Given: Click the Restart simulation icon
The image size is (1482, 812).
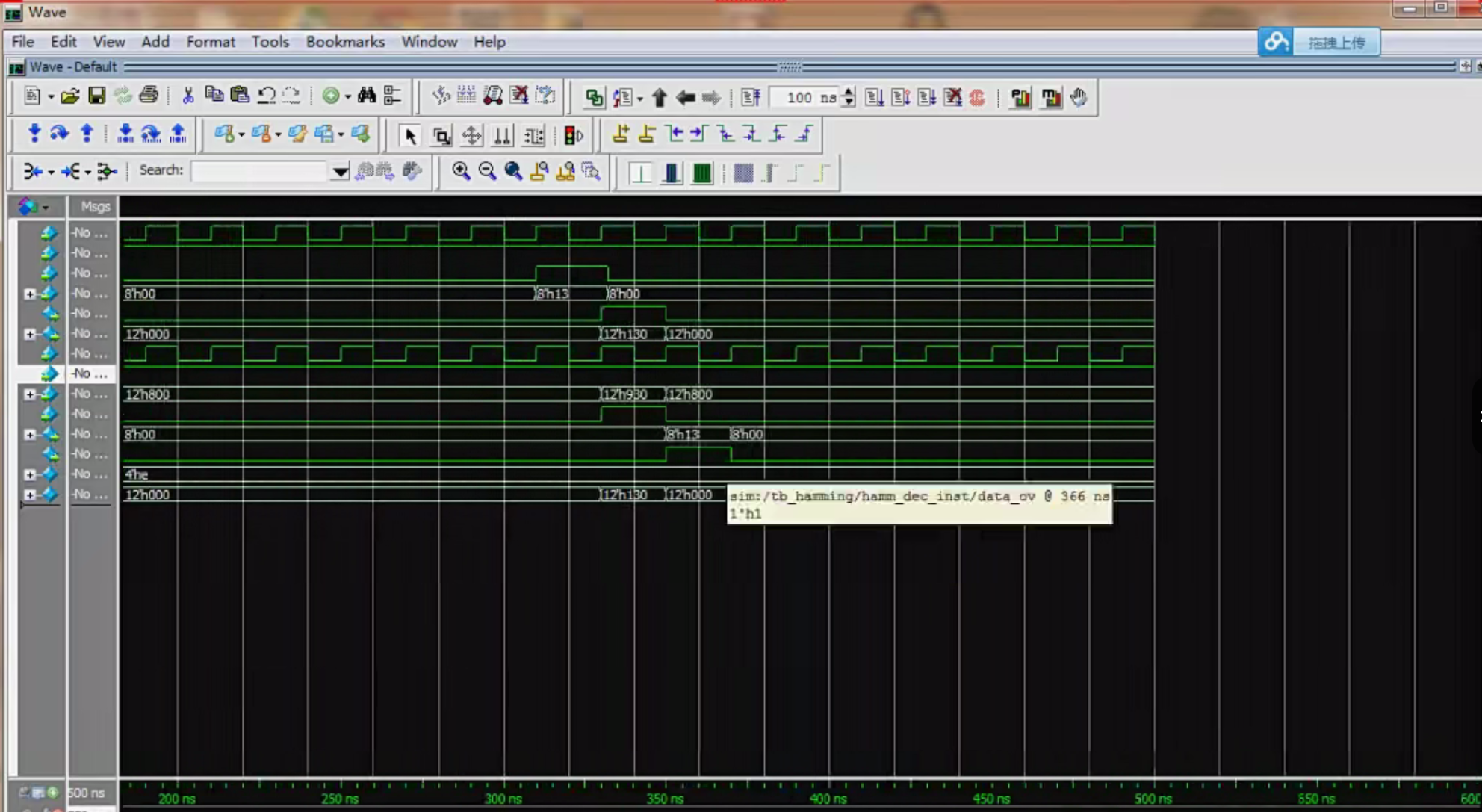Looking at the screenshot, I should [x=751, y=98].
